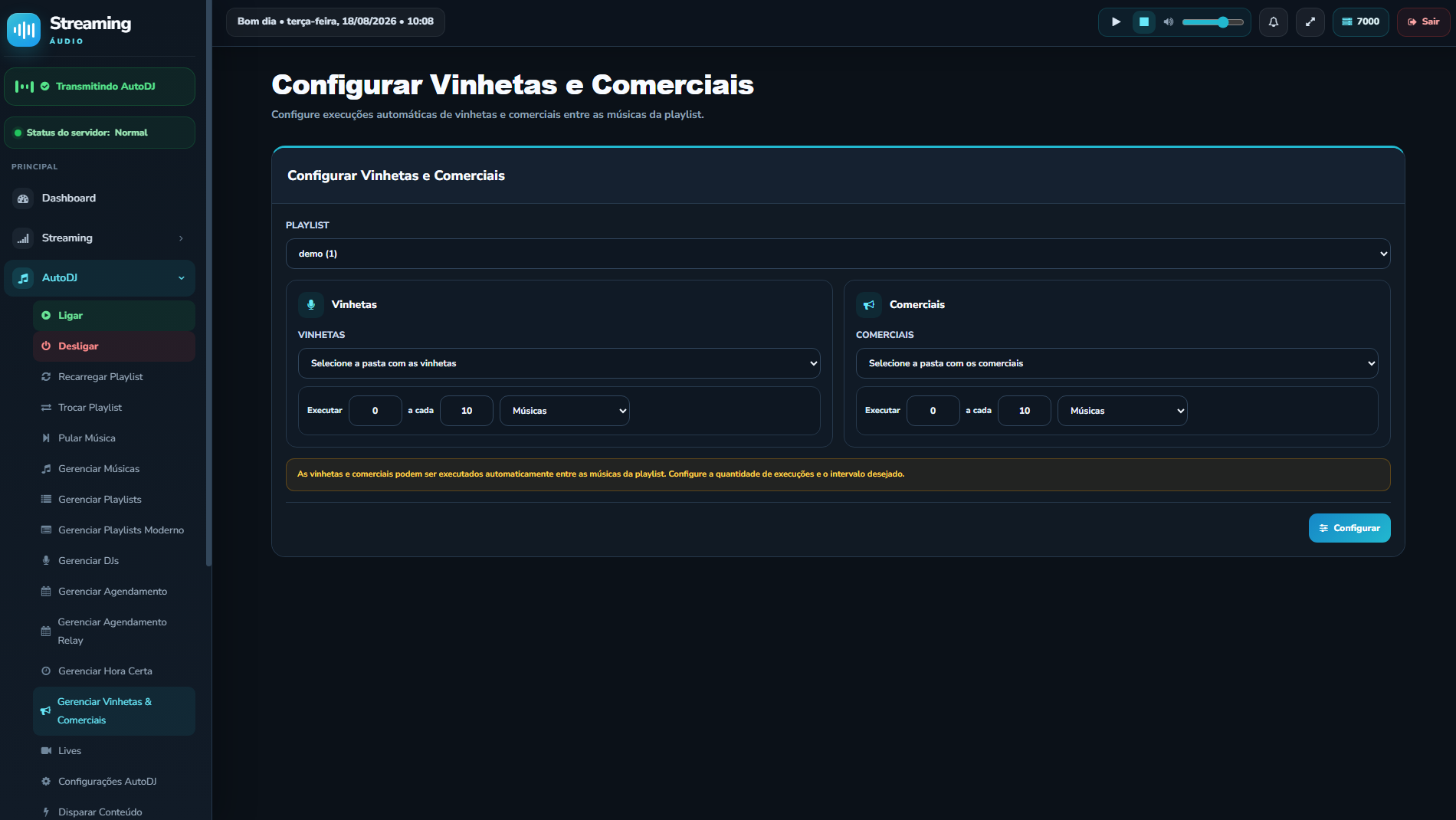Screen dimensions: 1456x820
Task: Open Gerenciar Playlists
Action: pos(114,500)
